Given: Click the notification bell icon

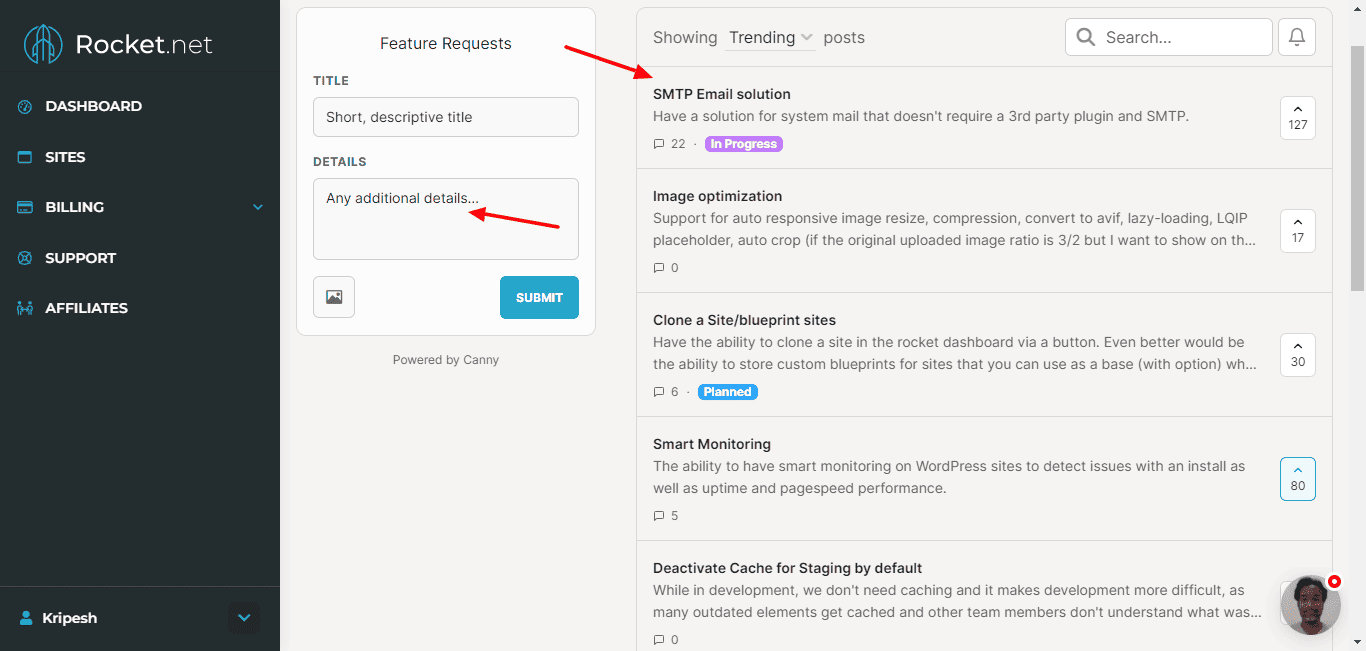Looking at the screenshot, I should 1296,37.
